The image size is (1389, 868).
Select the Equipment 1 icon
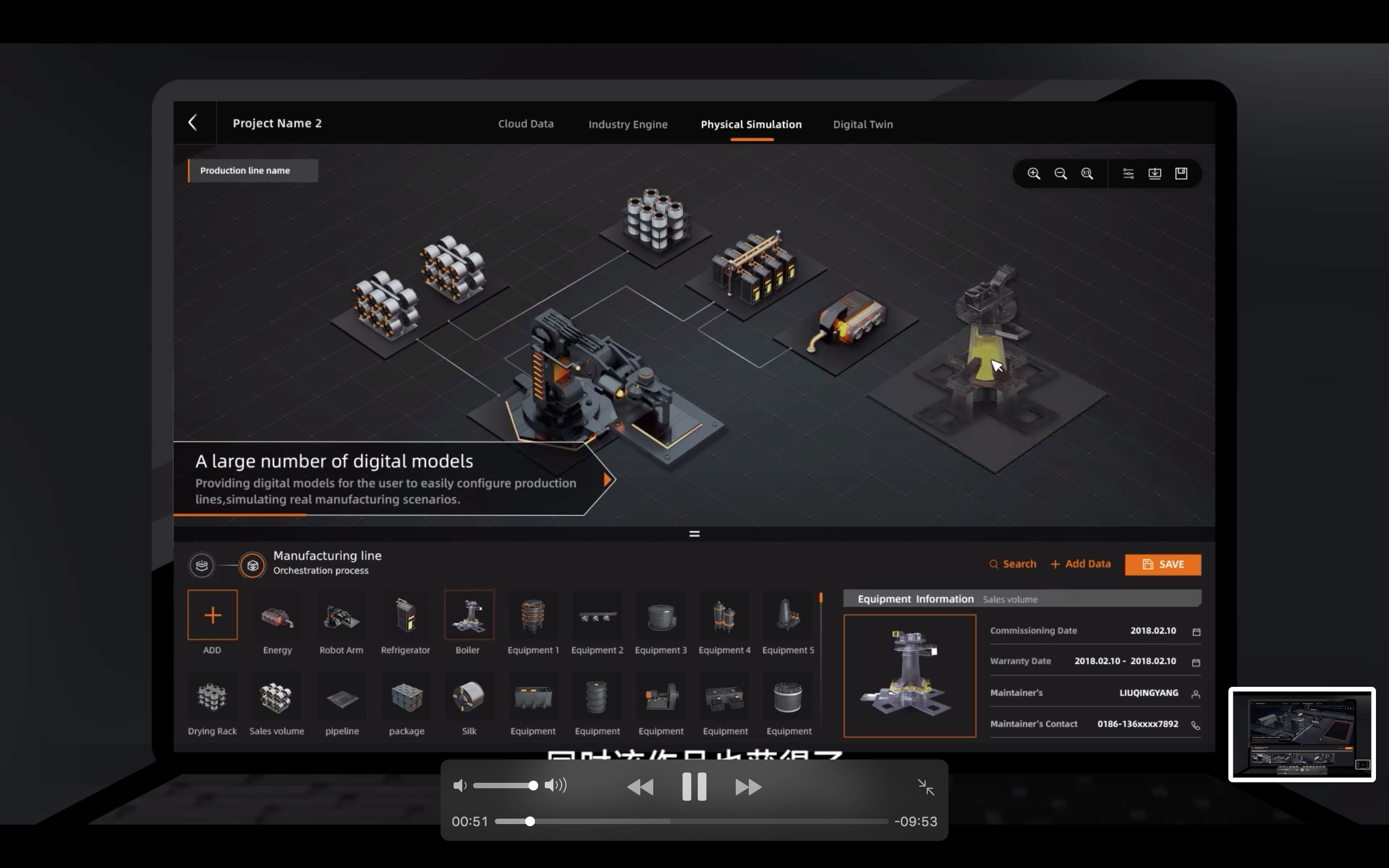pyautogui.click(x=533, y=615)
